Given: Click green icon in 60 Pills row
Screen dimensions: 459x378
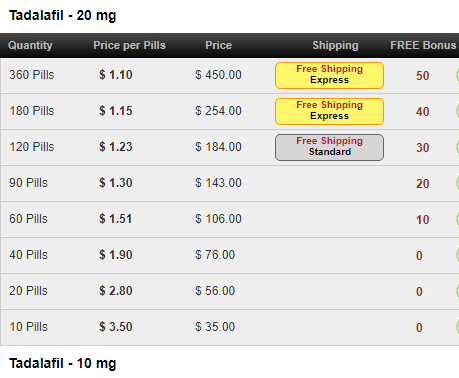Looking at the screenshot, I should point(457,219).
